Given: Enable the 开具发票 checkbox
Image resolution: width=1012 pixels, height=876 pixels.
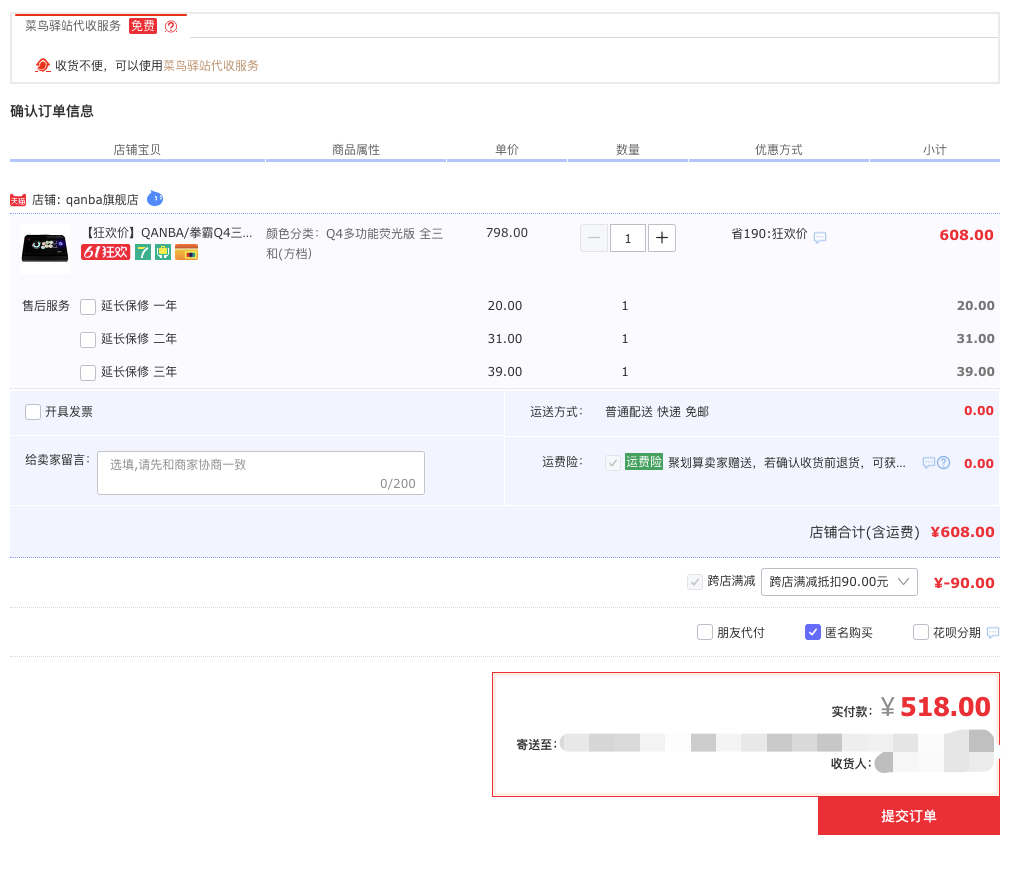Looking at the screenshot, I should (x=33, y=412).
